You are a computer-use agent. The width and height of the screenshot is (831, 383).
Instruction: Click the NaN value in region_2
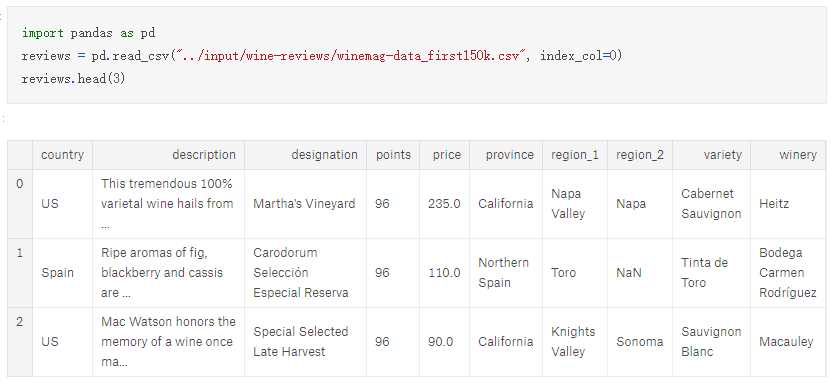pos(629,272)
